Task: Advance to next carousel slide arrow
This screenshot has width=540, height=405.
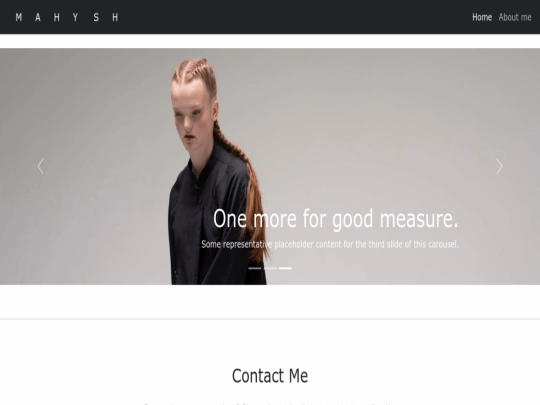Action: tap(499, 167)
